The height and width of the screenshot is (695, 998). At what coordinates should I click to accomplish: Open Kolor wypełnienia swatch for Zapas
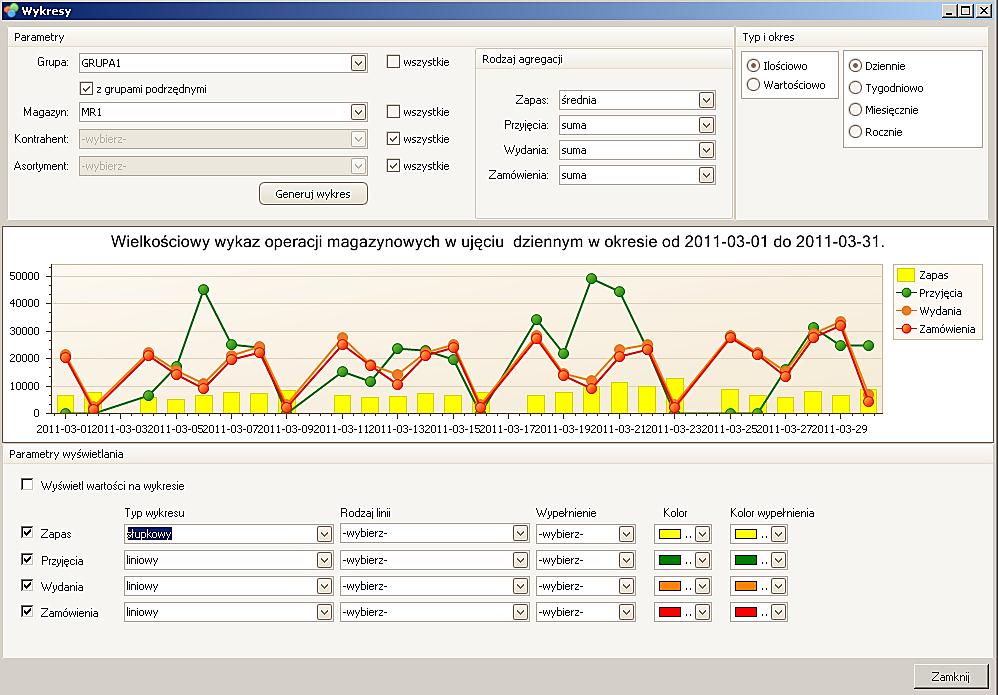[746, 534]
